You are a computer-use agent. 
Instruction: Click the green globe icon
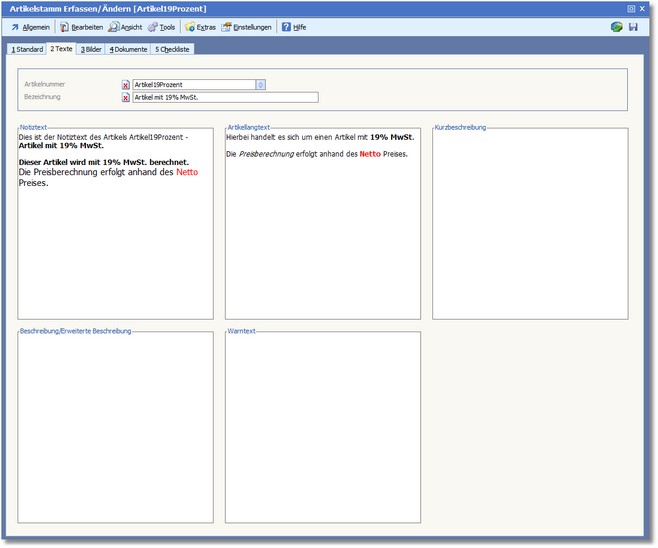[616, 27]
